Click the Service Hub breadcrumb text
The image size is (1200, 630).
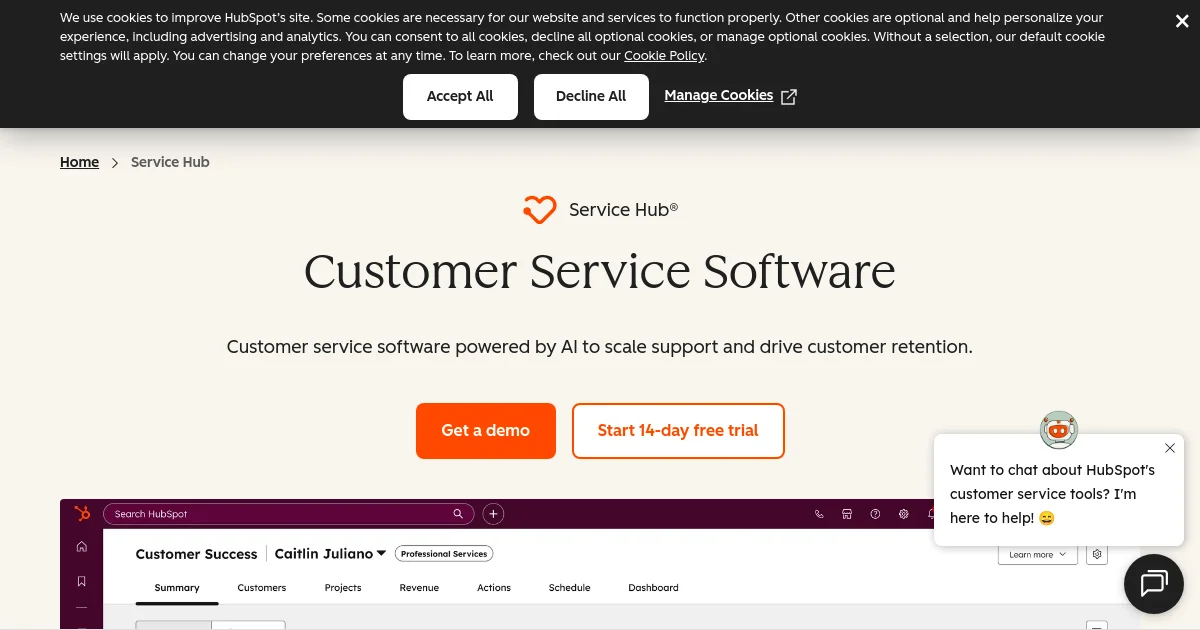[170, 162]
